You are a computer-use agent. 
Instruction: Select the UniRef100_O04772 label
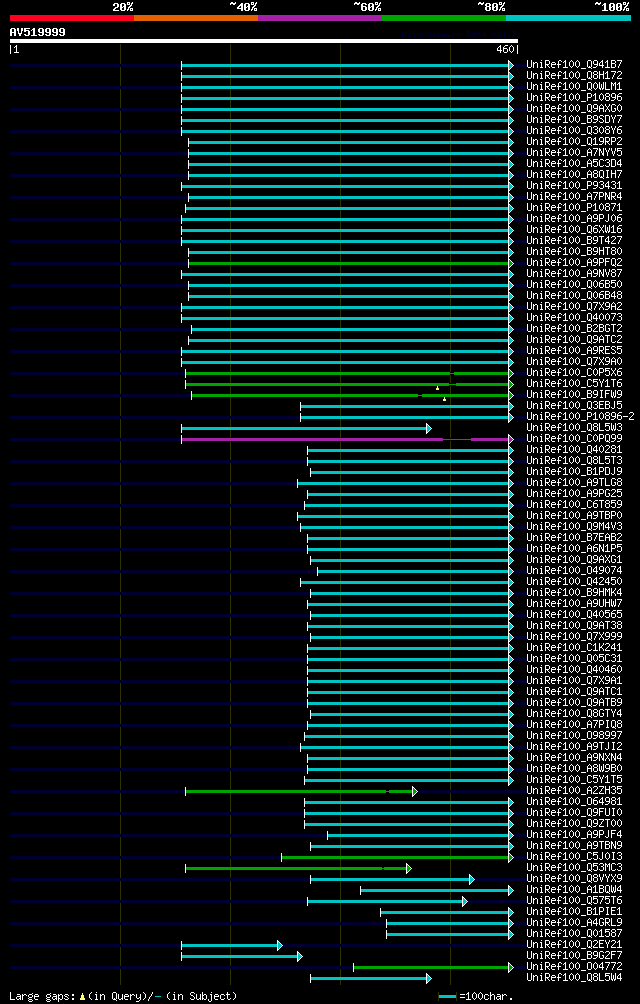coord(574,966)
